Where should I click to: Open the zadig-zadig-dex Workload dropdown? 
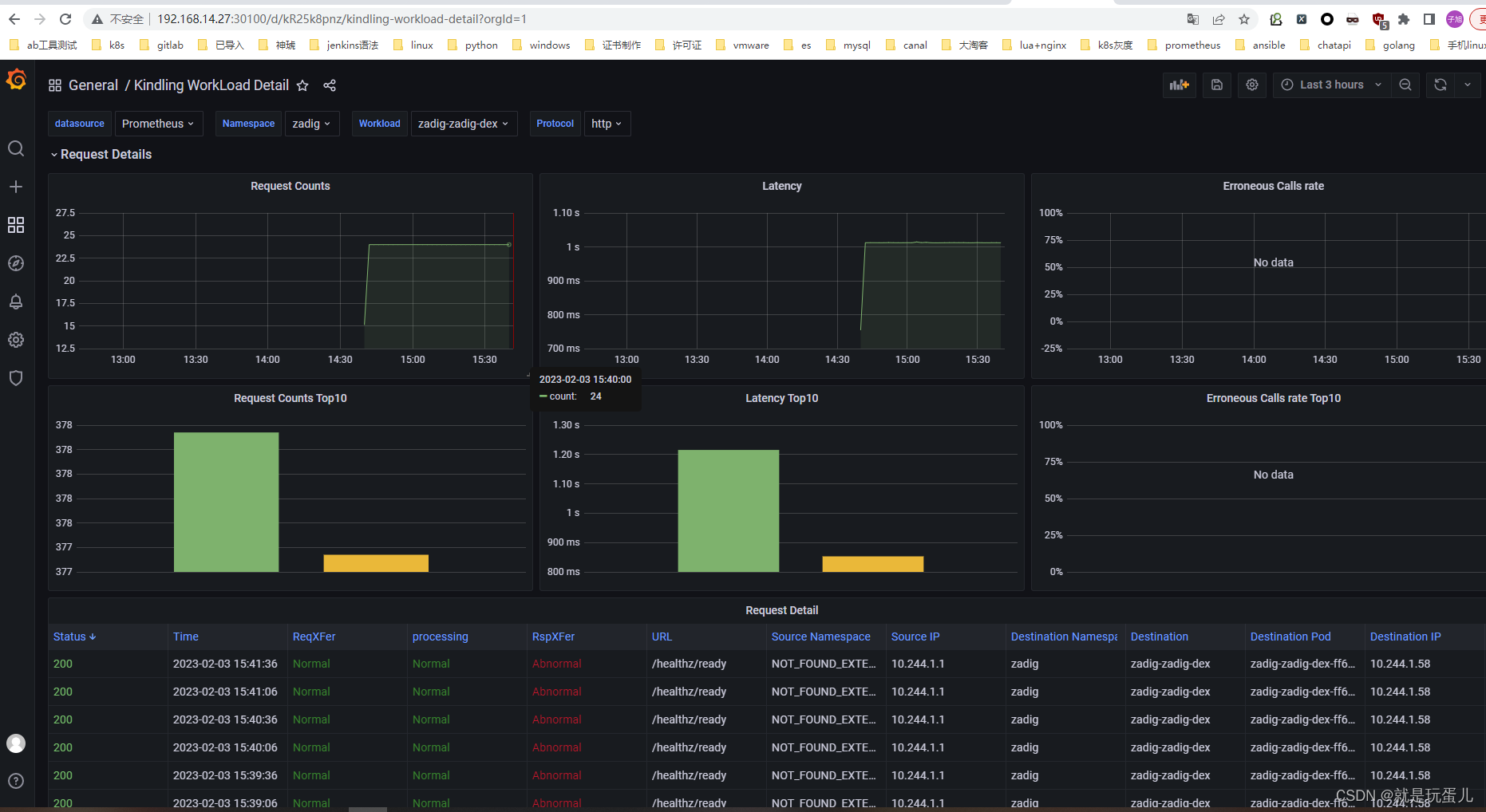[463, 124]
